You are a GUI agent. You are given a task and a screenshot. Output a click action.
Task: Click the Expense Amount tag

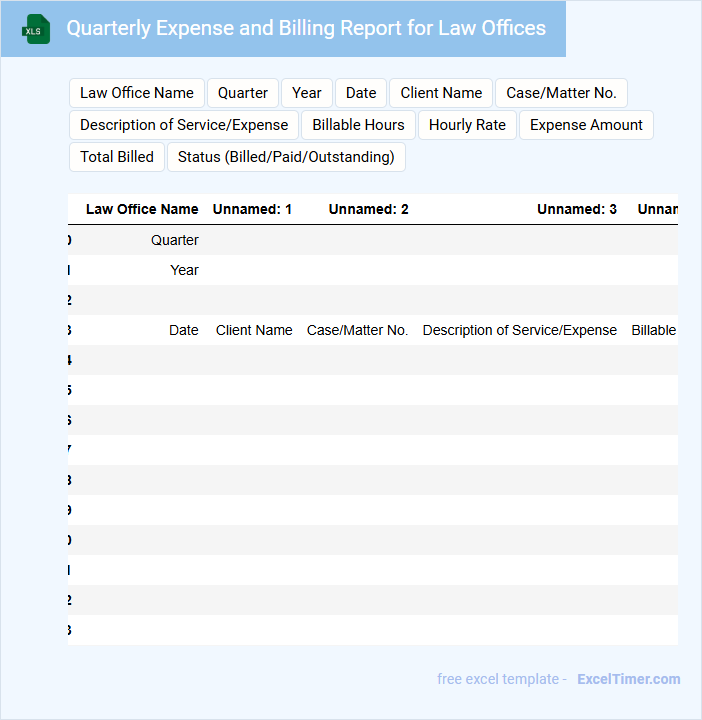click(586, 125)
